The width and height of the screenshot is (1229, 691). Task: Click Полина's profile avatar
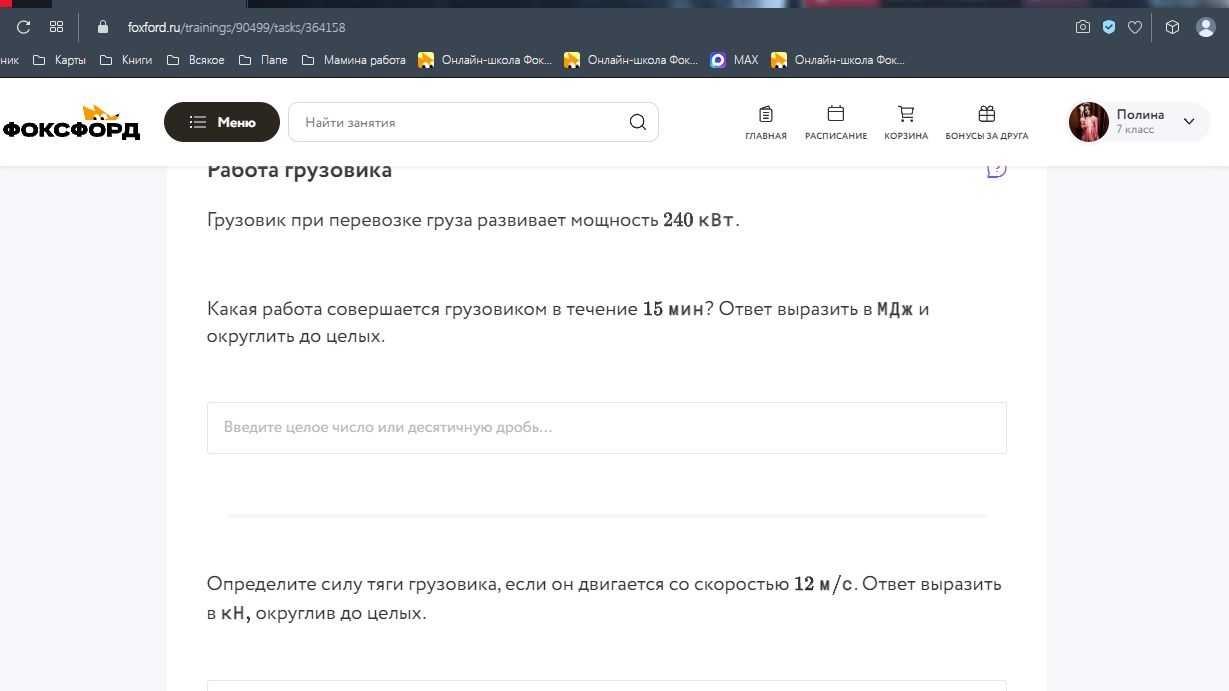pyautogui.click(x=1088, y=122)
